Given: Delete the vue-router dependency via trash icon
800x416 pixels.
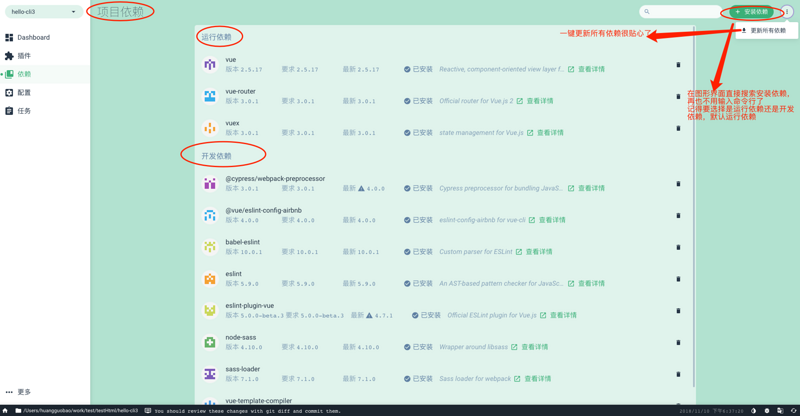Looking at the screenshot, I should (678, 96).
